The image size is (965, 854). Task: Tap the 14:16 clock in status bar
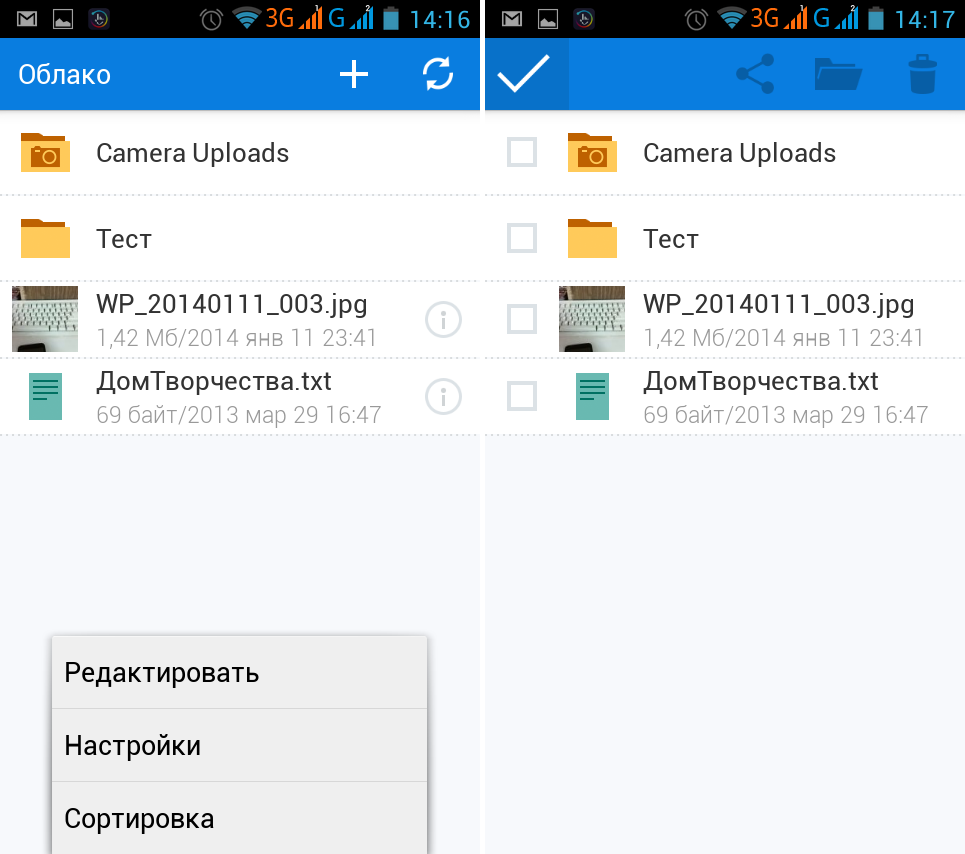439,20
